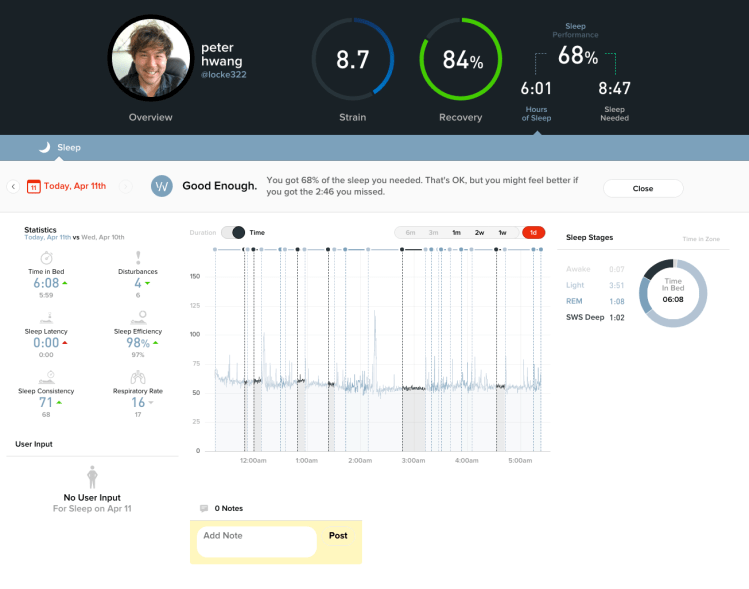Go to next day arrow

coord(126,186)
